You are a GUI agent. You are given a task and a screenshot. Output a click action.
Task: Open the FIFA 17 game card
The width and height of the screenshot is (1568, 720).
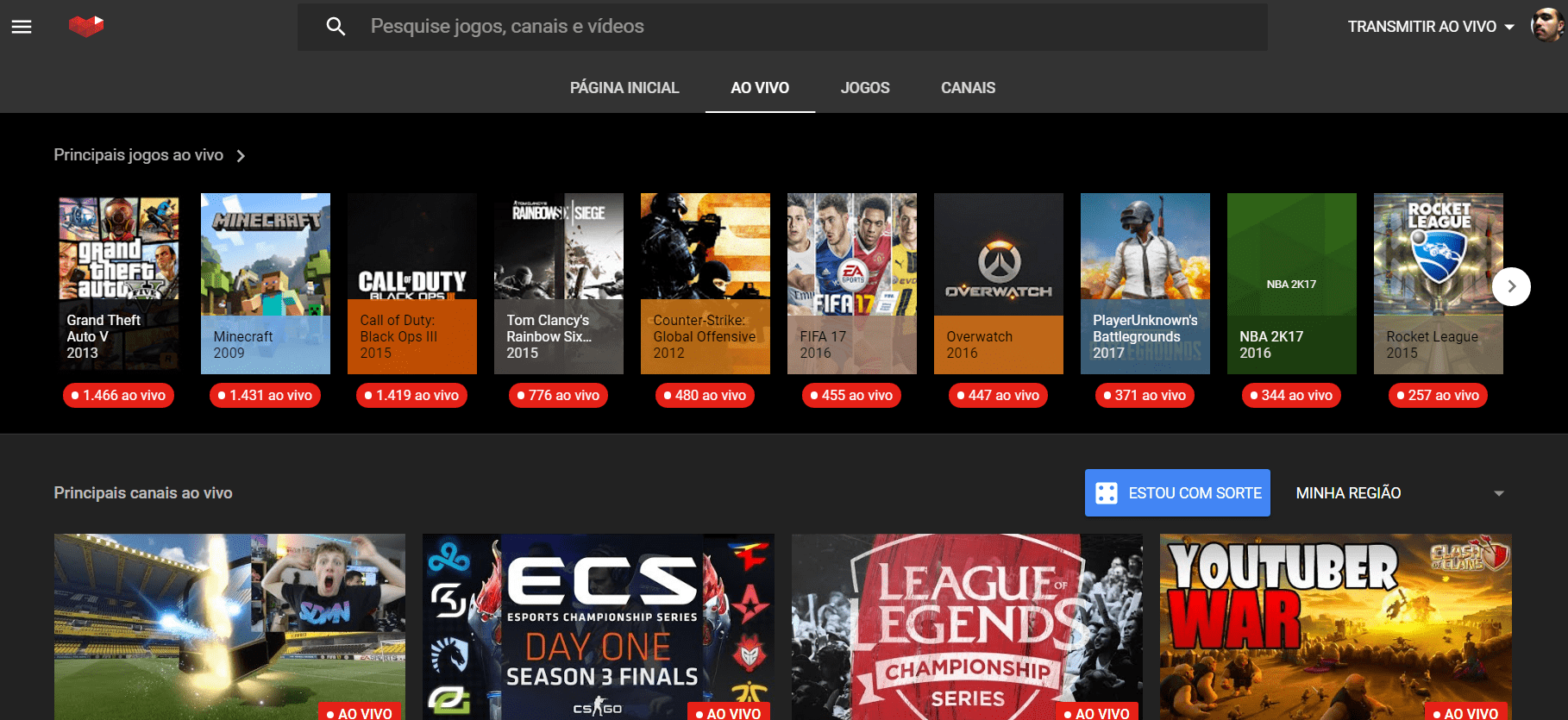[x=852, y=284]
